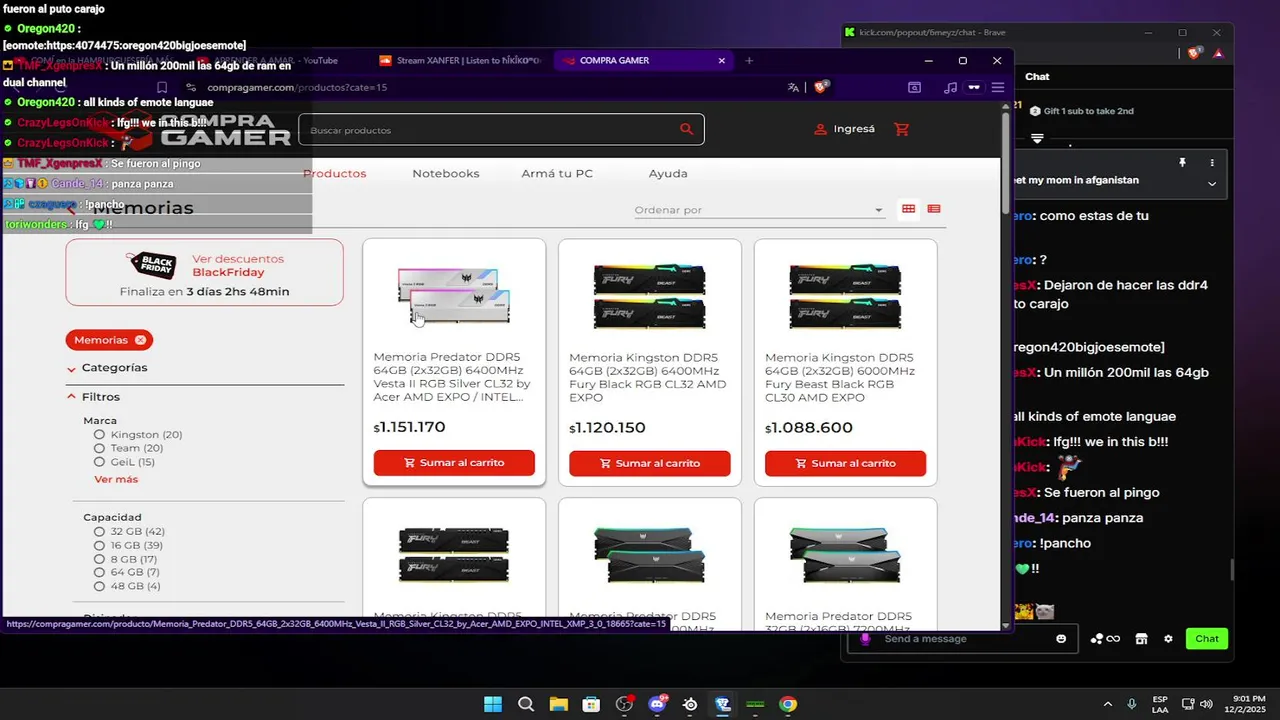Open the Ordenar por sort dropdown
Image resolution: width=1280 pixels, height=720 pixels.
pos(760,210)
